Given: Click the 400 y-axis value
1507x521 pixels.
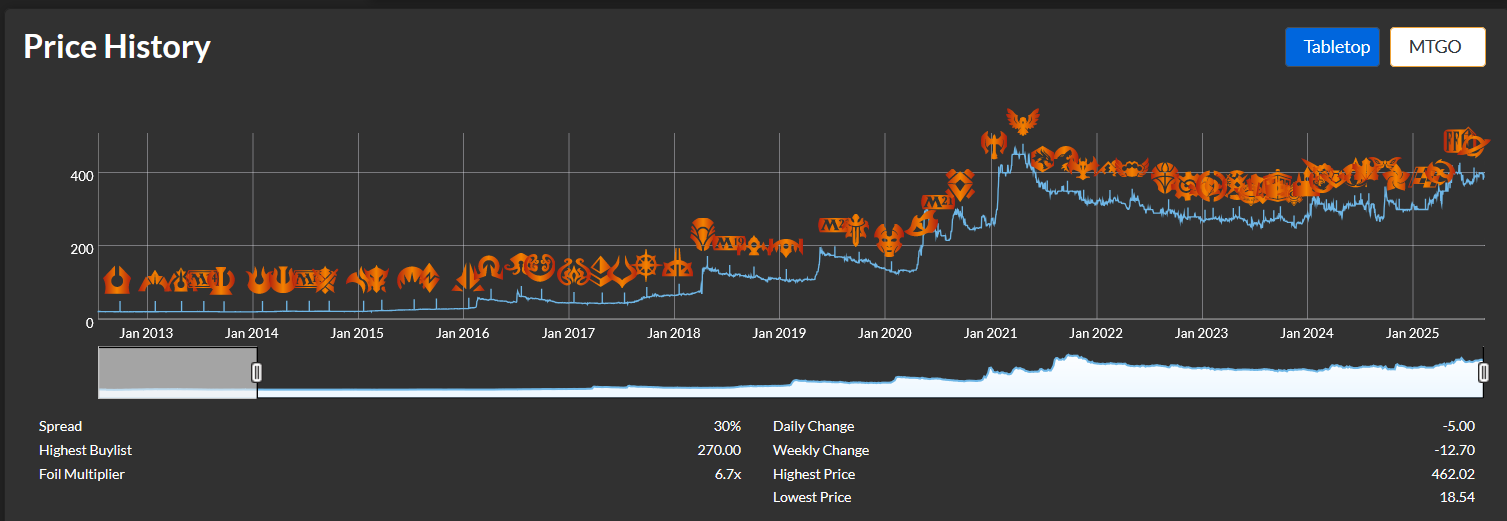Looking at the screenshot, I should click(81, 175).
